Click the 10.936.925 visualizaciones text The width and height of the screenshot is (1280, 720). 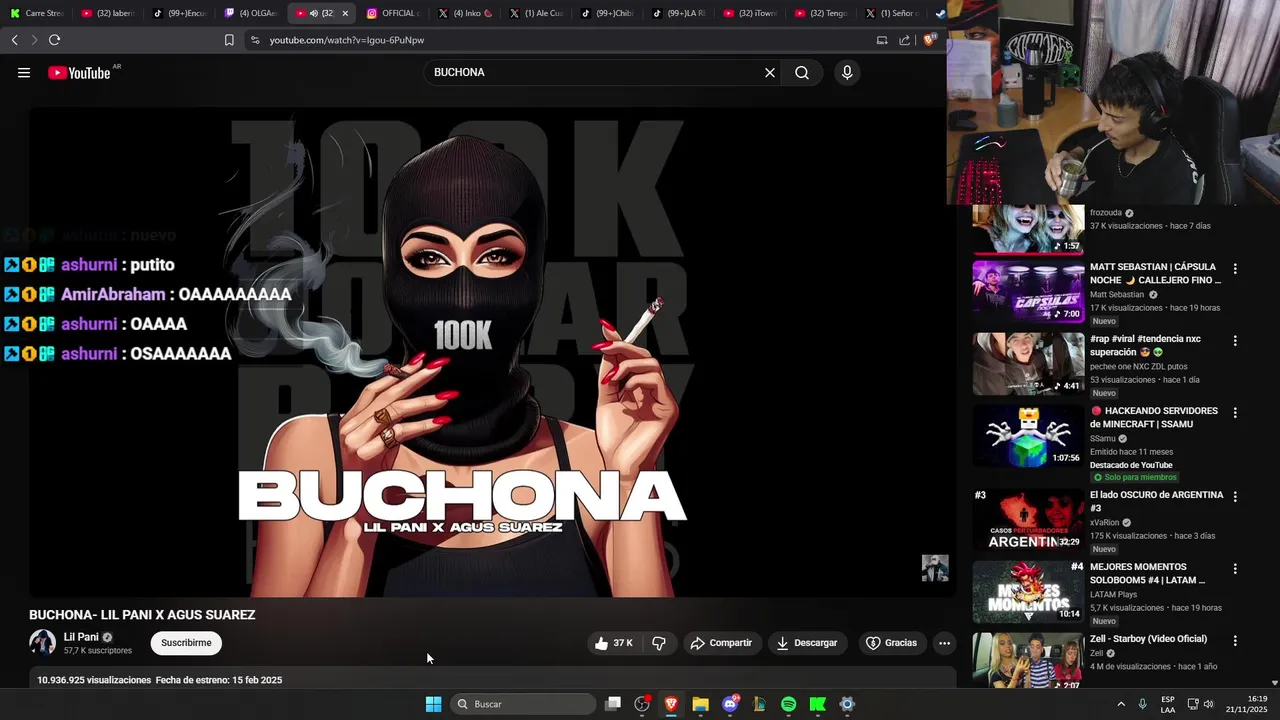[x=94, y=680]
